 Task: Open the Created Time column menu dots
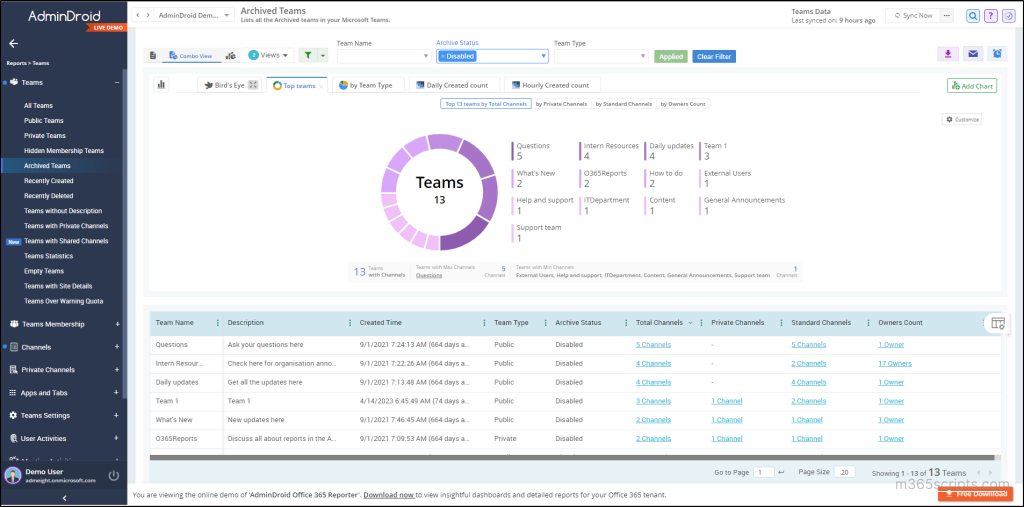(484, 323)
